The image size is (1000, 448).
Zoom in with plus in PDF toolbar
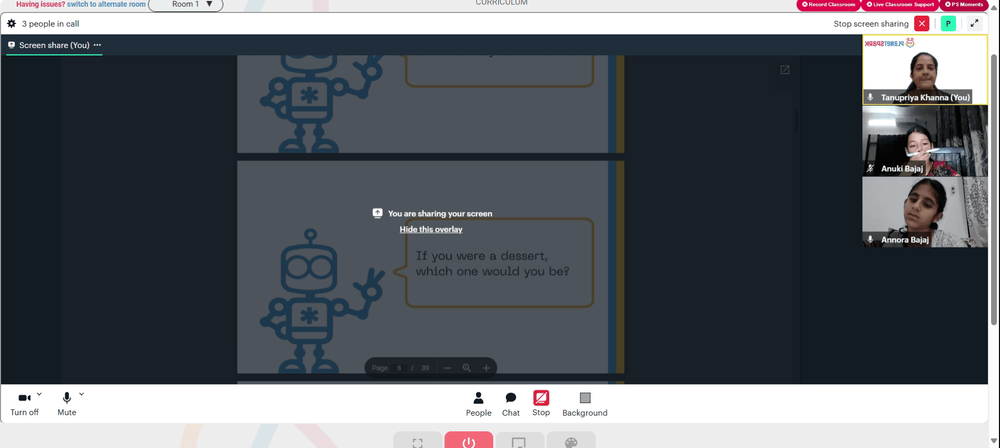(x=486, y=368)
